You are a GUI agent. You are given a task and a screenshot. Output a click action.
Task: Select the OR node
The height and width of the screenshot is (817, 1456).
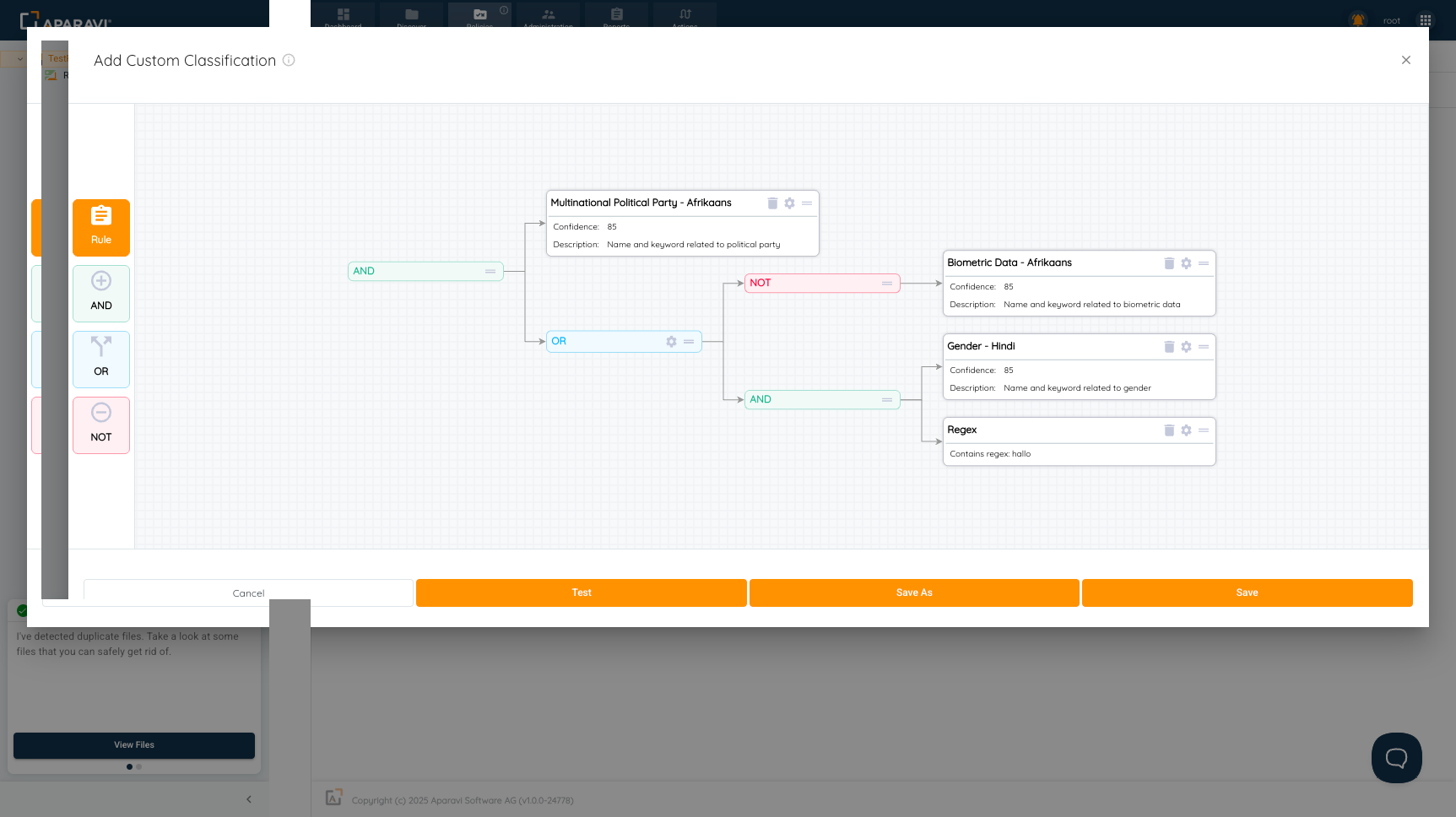point(624,342)
